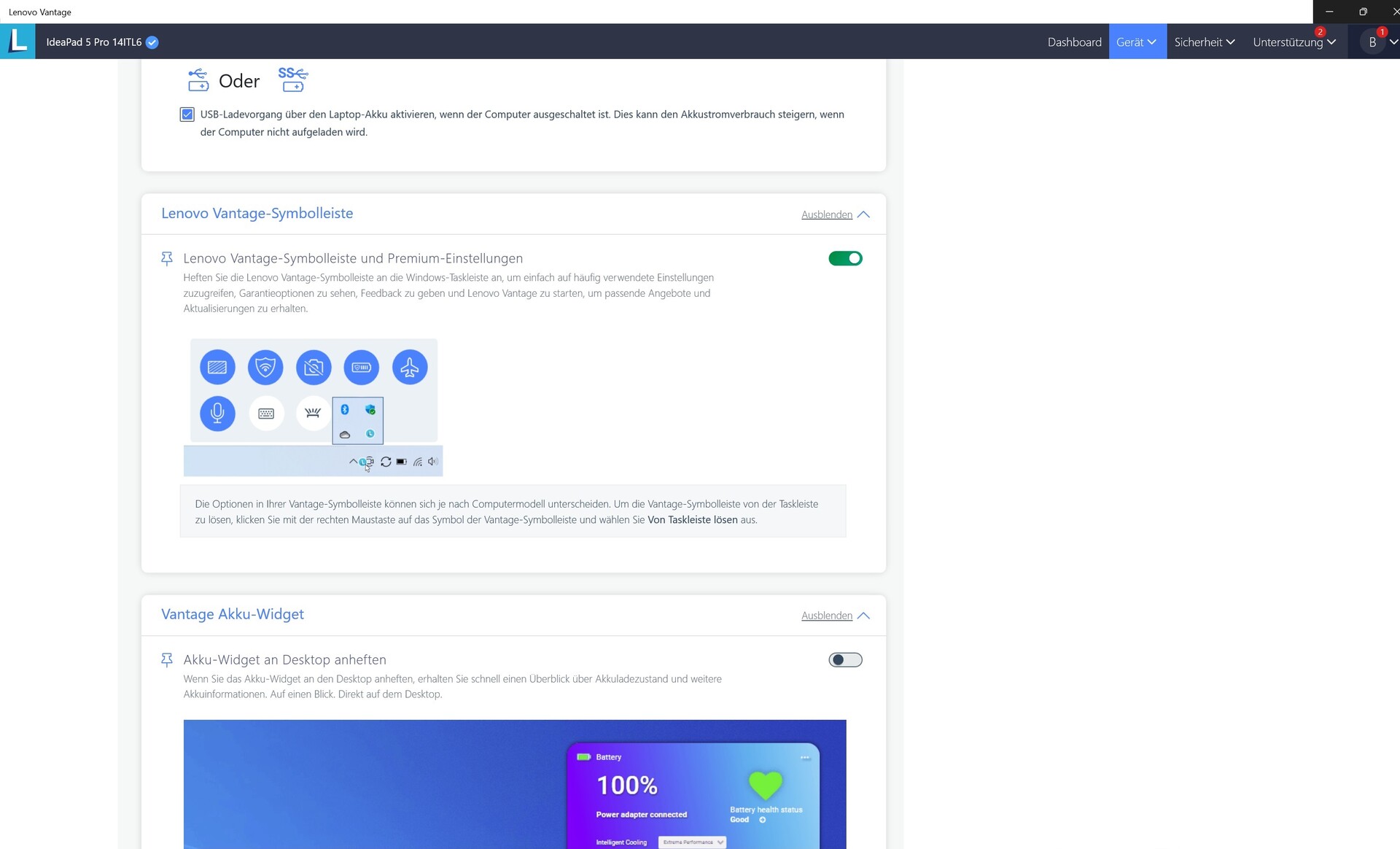1400x849 pixels.
Task: Click the Lenovo L logo icon
Action: pos(17,42)
